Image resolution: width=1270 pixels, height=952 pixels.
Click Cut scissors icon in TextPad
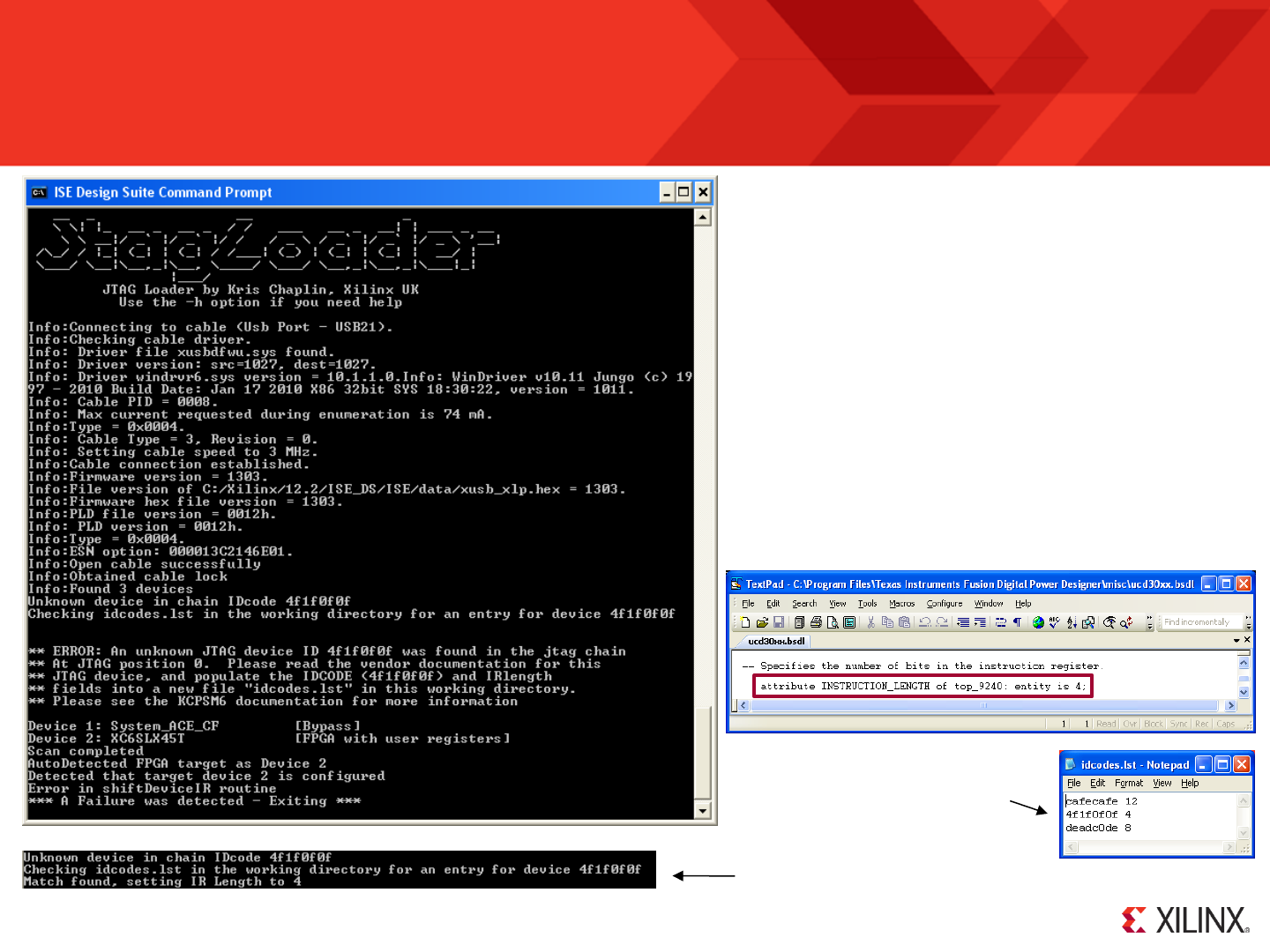[x=870, y=622]
